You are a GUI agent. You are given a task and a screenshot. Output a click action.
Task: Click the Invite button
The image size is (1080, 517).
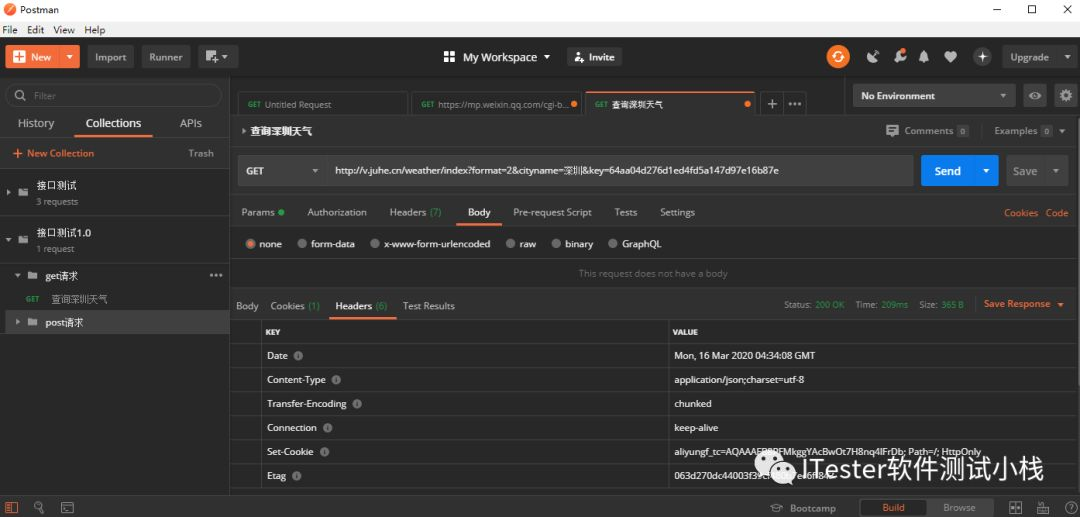(594, 56)
